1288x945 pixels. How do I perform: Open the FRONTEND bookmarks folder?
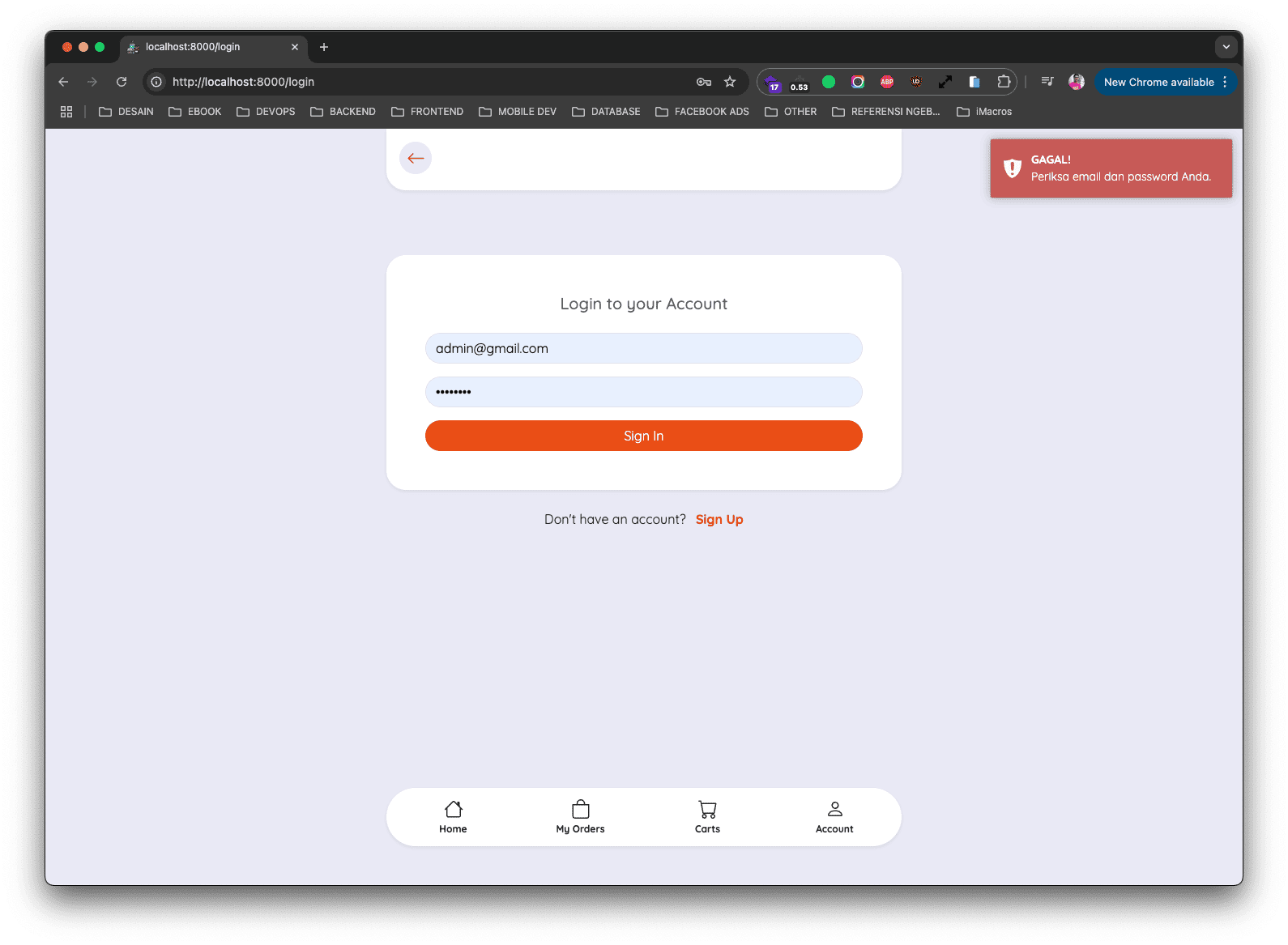(428, 112)
